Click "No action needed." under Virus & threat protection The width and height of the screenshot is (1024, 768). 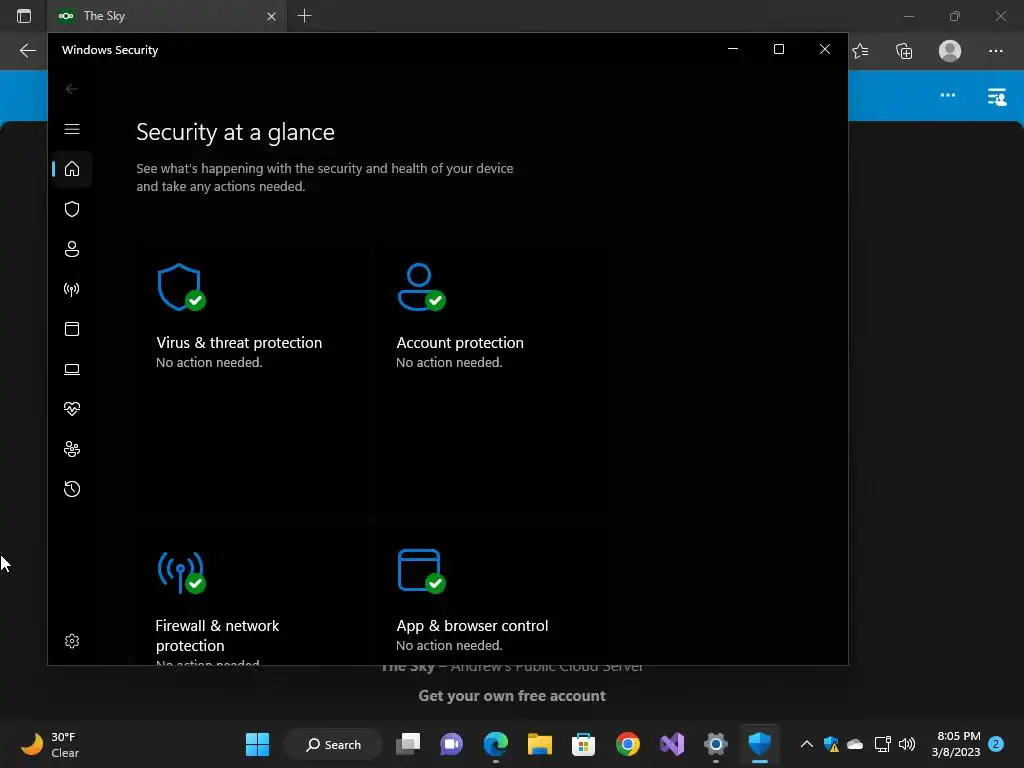209,362
